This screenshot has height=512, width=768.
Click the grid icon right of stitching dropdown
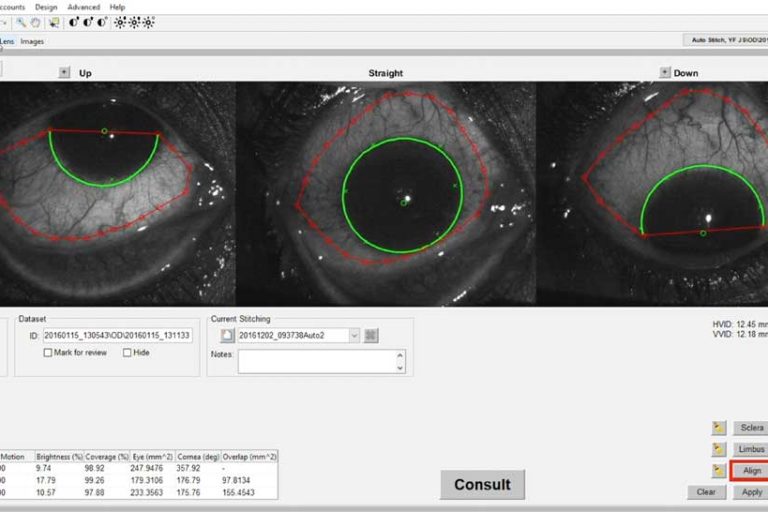point(371,336)
